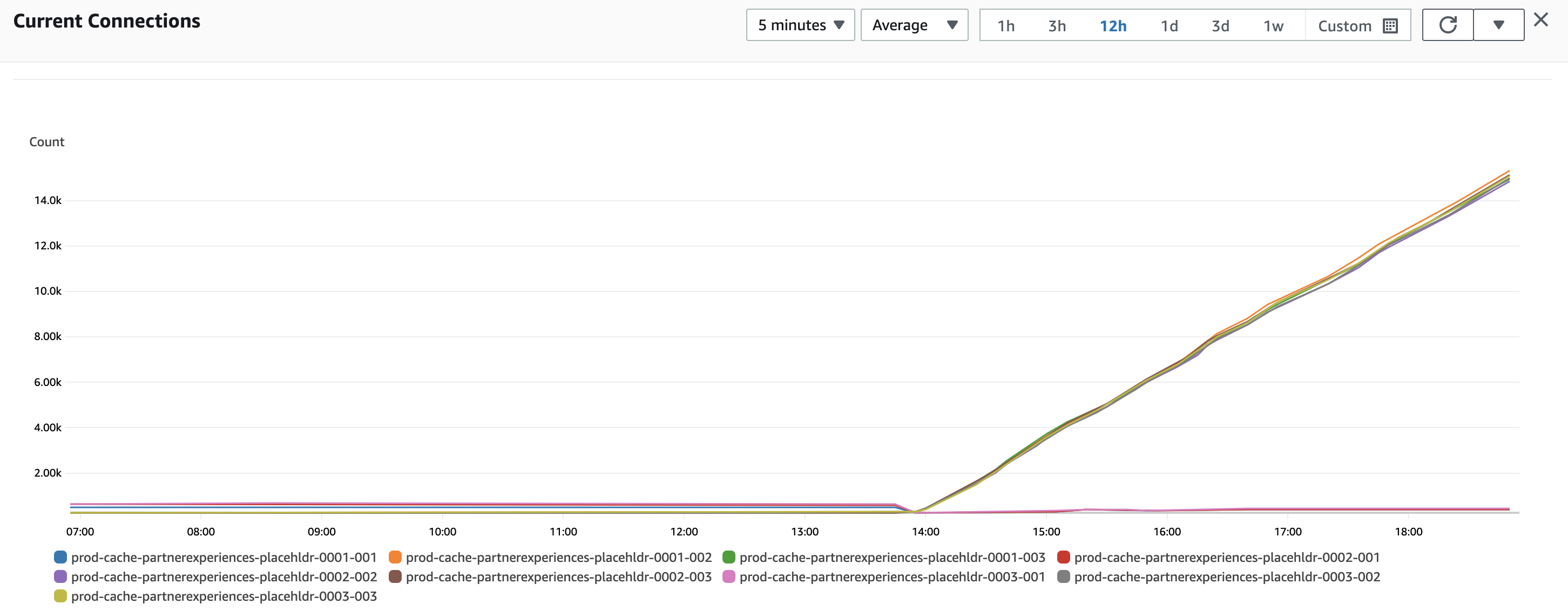Viewport: 1568px width, 611px height.
Task: Toggle green swatch for placehldr-0001-003 series
Action: [728, 558]
